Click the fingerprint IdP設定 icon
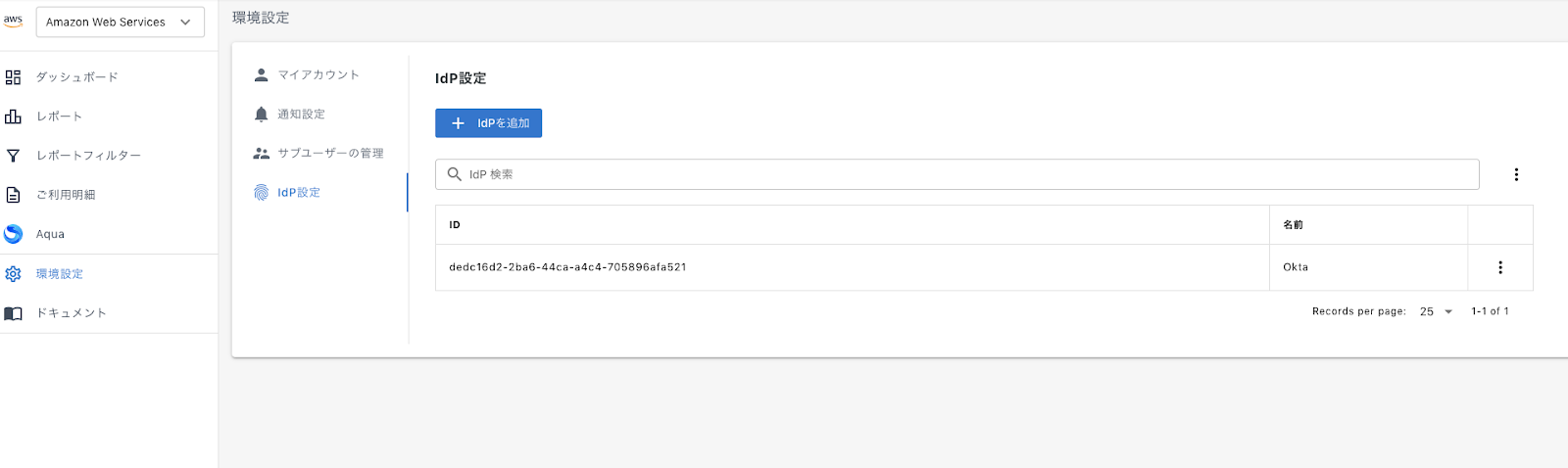Viewport: 1568px width, 468px height. pos(261,193)
